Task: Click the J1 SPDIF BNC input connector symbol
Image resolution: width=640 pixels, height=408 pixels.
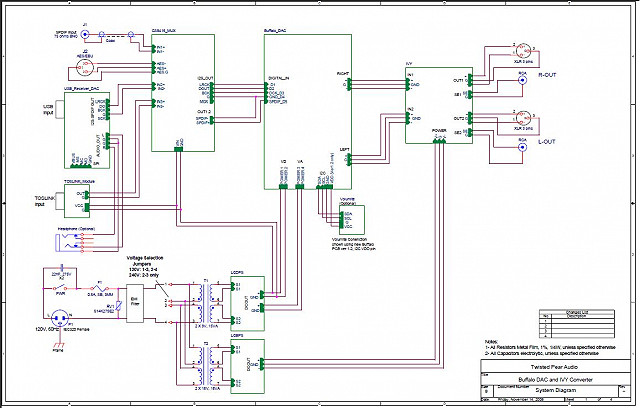Action: [x=85, y=35]
